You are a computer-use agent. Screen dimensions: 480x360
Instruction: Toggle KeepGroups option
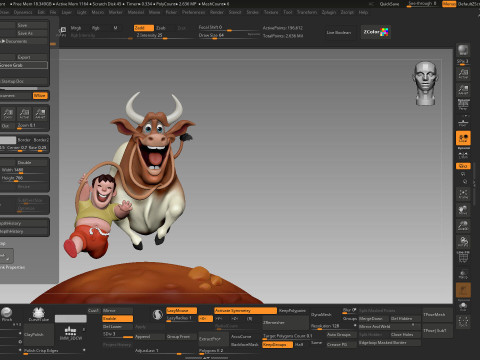(277, 345)
